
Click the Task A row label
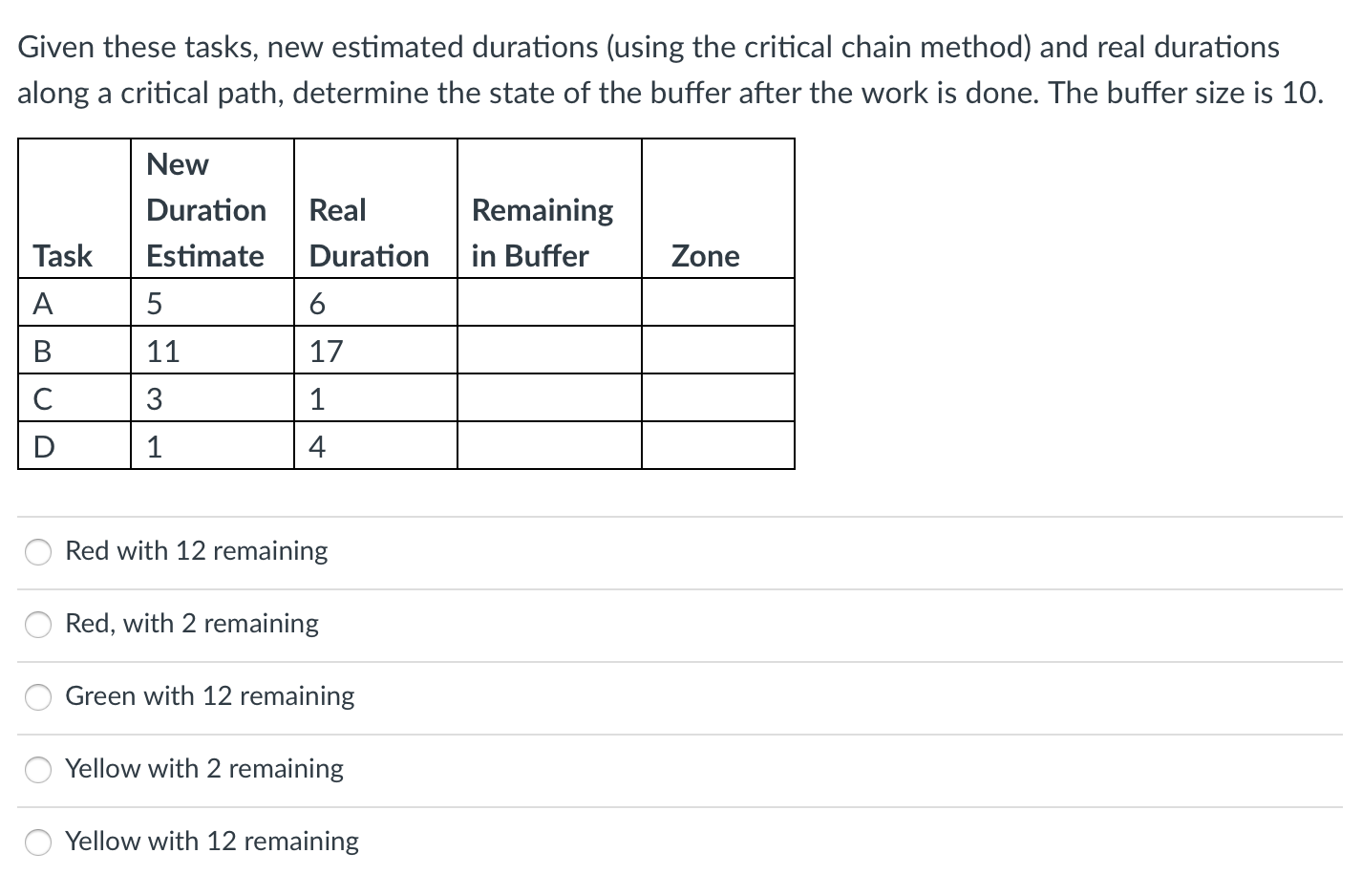click(42, 303)
